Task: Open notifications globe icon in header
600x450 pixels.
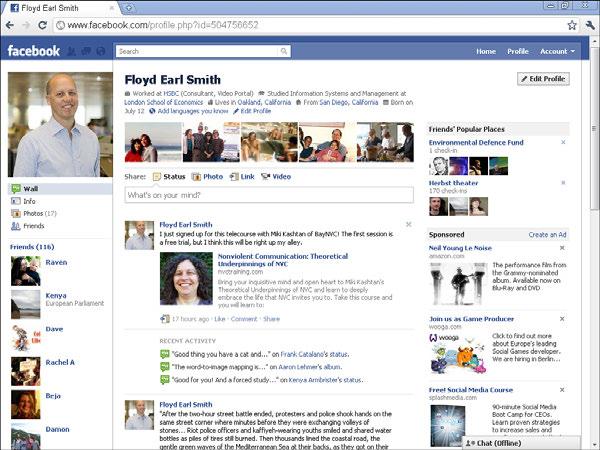Action: click(101, 51)
